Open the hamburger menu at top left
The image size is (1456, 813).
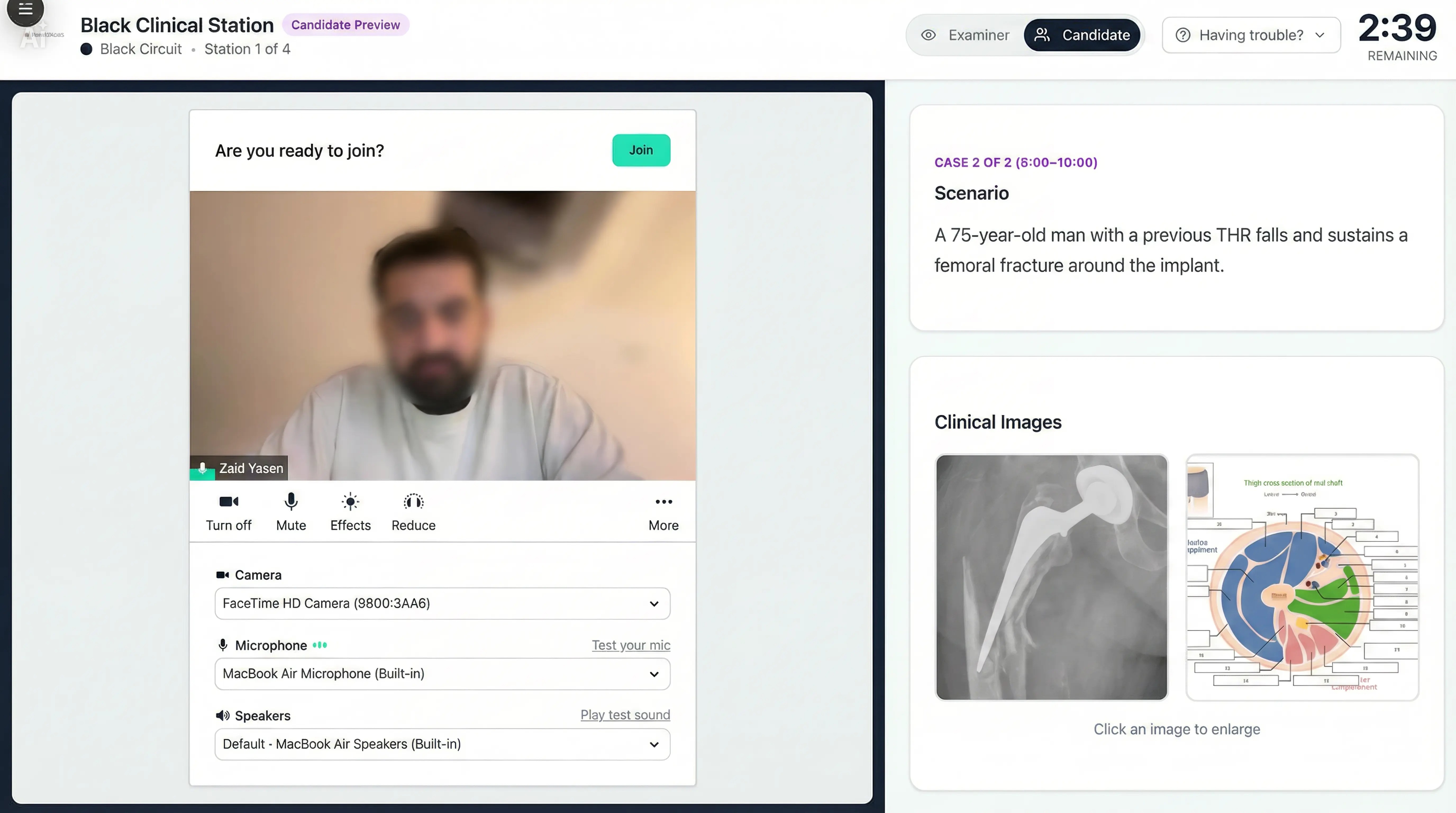click(x=25, y=9)
